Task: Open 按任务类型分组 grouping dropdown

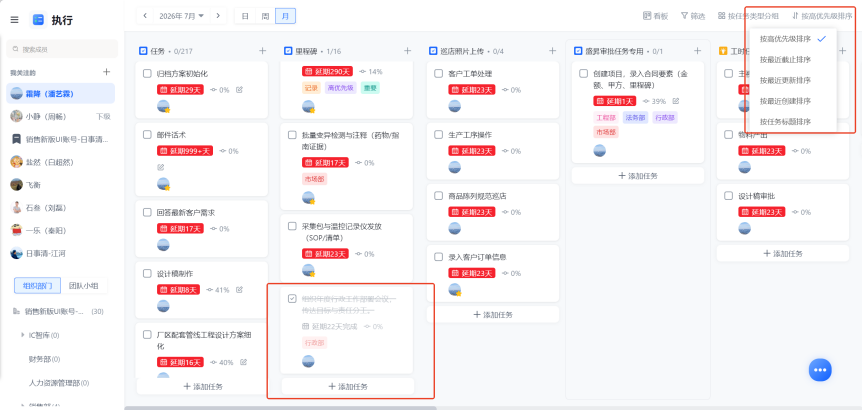Action: pyautogui.click(x=748, y=16)
